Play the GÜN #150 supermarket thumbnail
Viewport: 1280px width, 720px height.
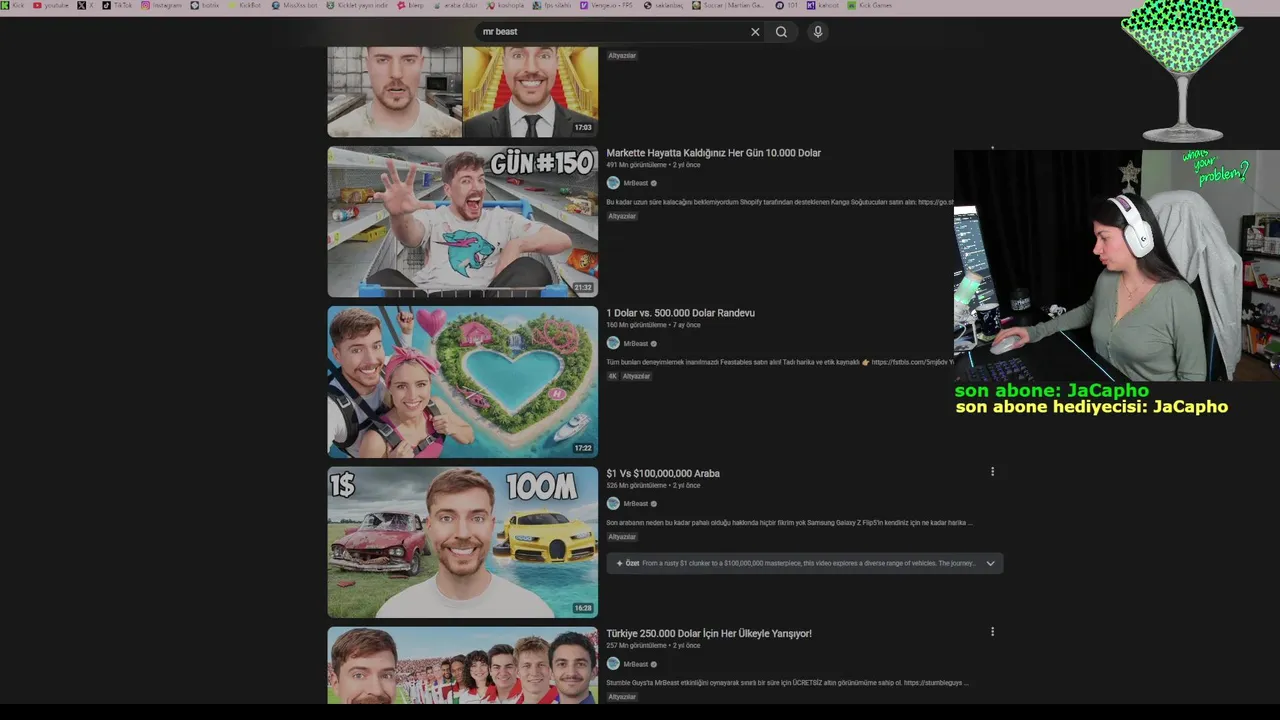point(462,222)
